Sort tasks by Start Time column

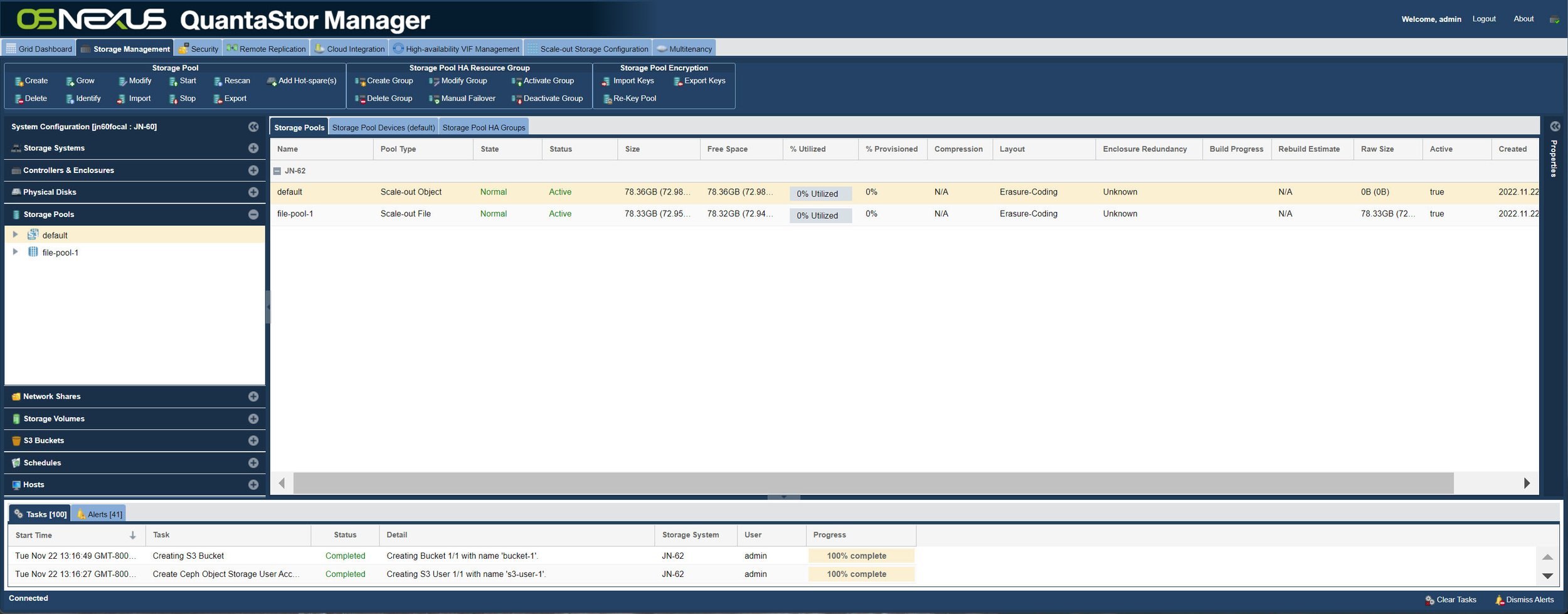[76, 535]
